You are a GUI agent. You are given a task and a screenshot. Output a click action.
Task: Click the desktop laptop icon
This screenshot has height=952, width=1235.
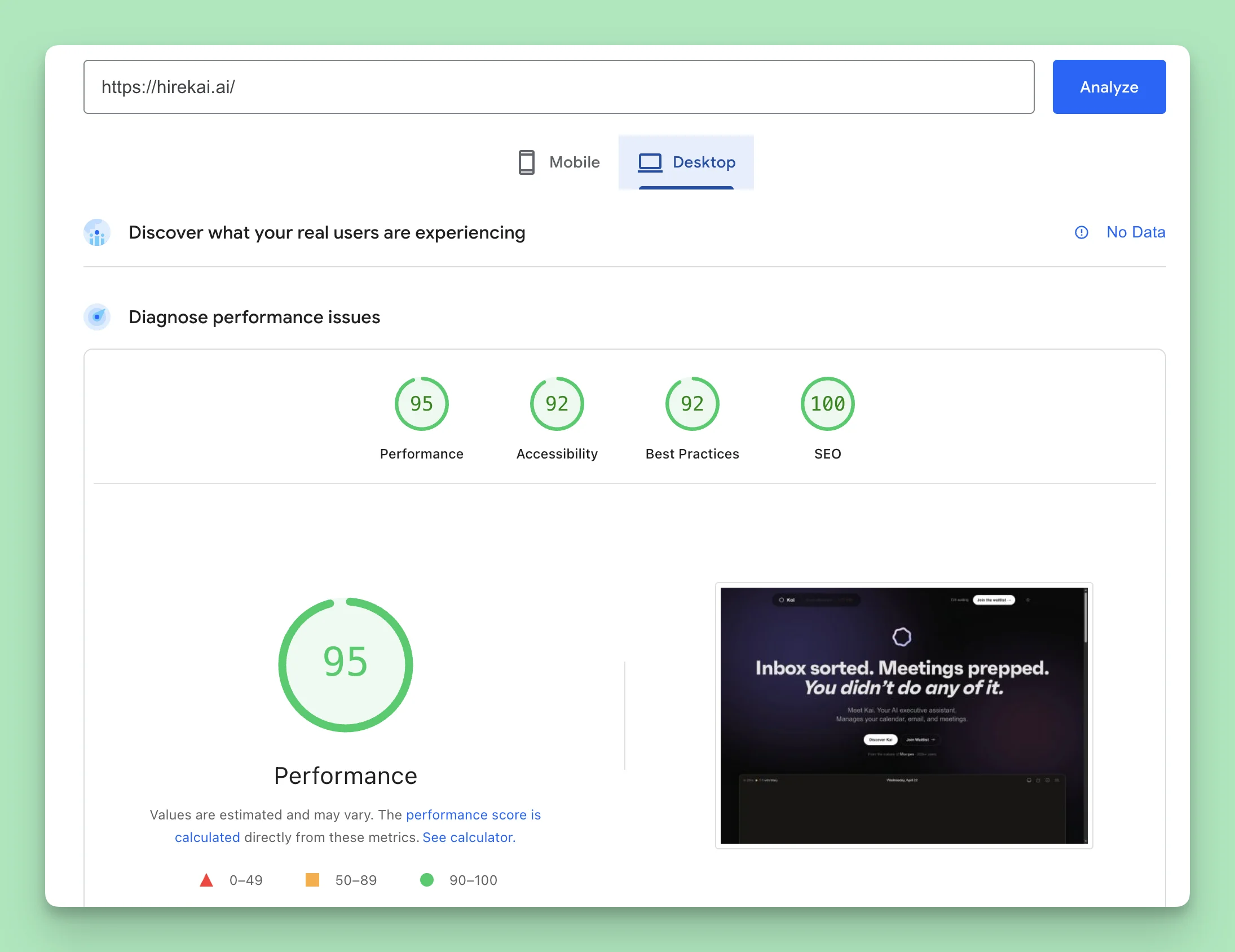pyautogui.click(x=650, y=162)
